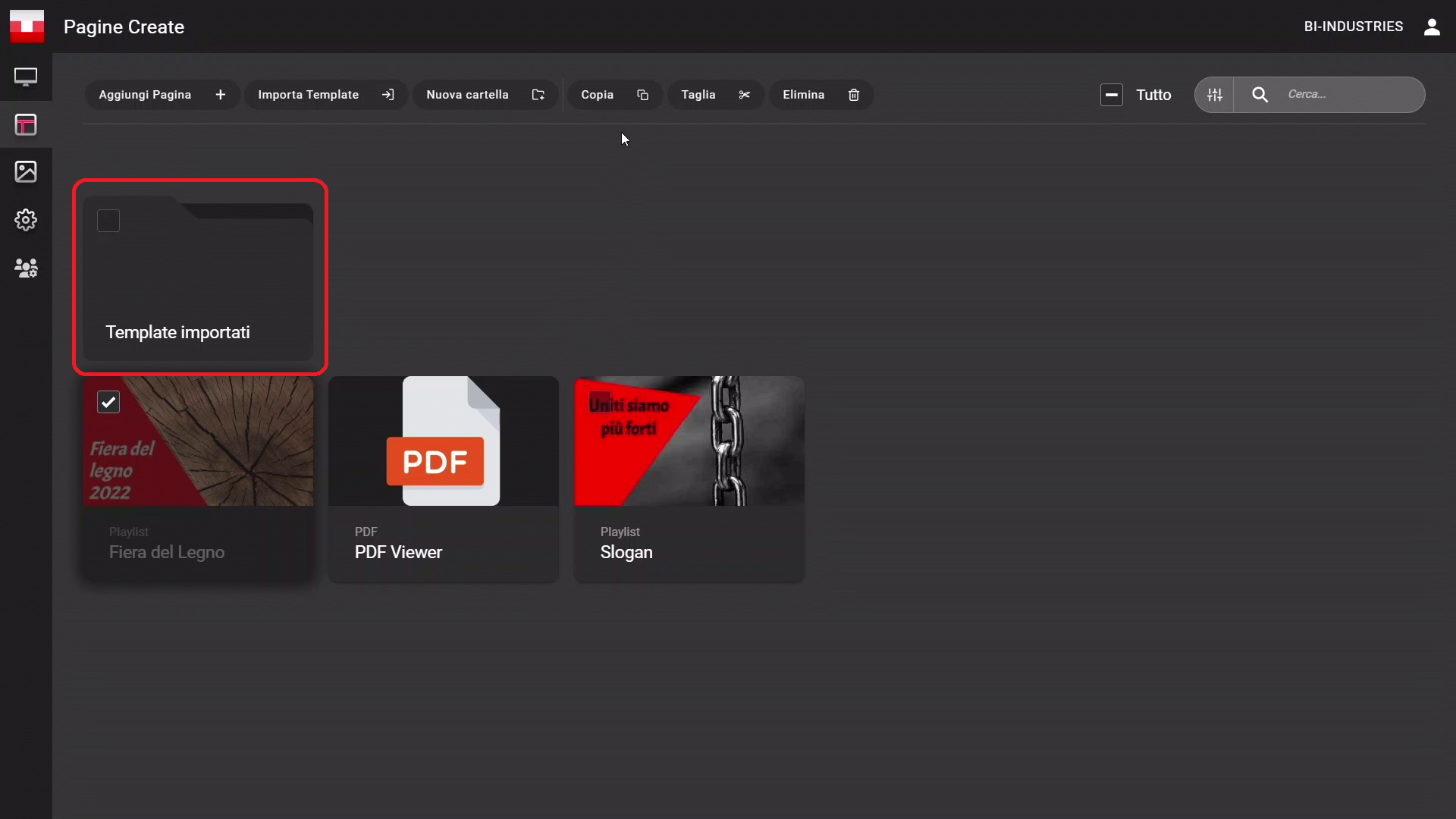Viewport: 1456px width, 819px height.
Task: Open the media gallery sidebar icon
Action: pos(26,171)
